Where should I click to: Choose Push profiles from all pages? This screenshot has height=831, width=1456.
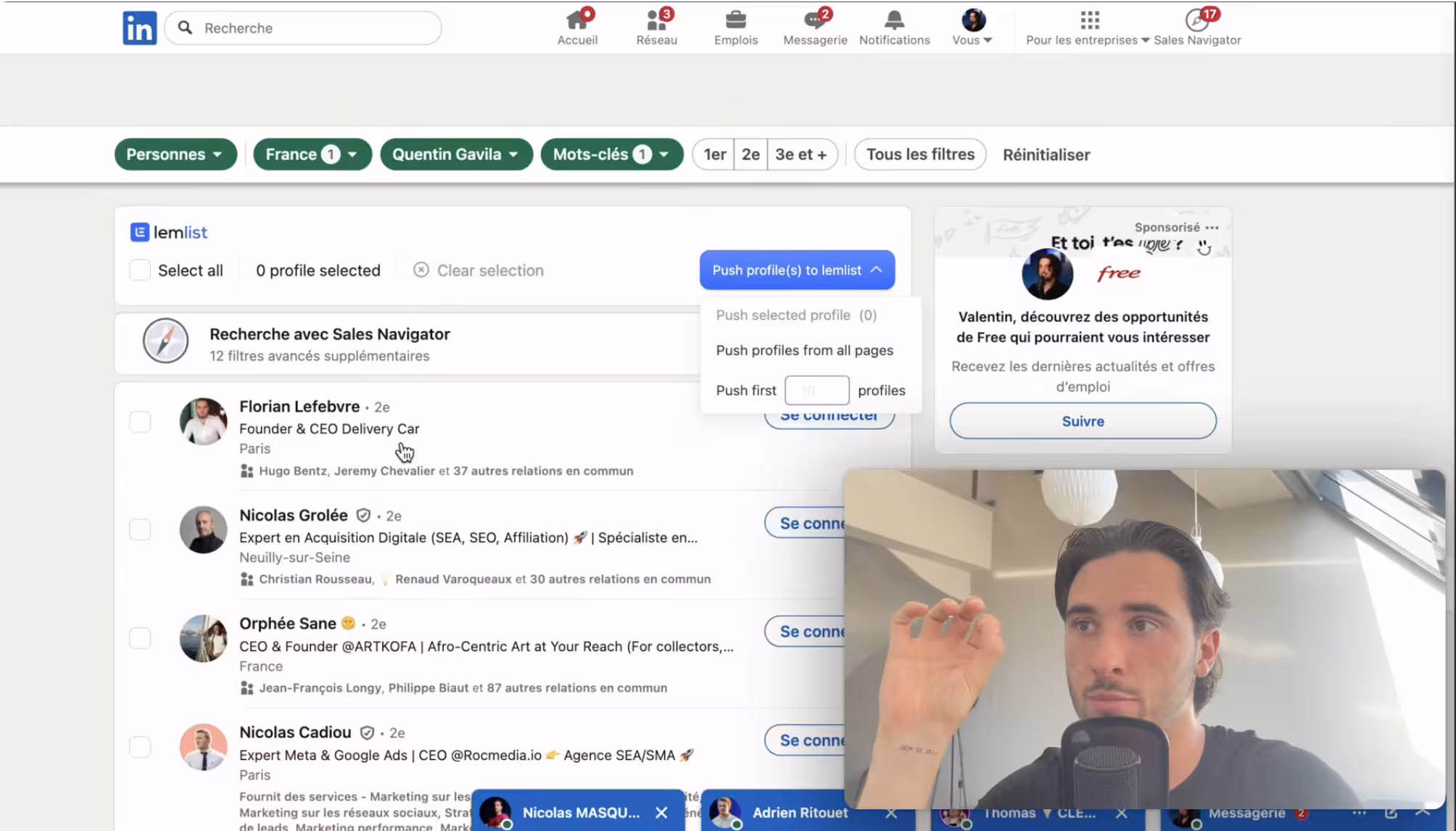[x=804, y=350]
